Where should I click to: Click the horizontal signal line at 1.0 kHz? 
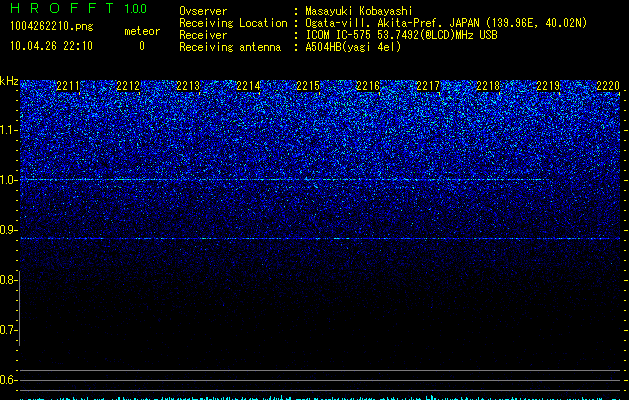285,179
